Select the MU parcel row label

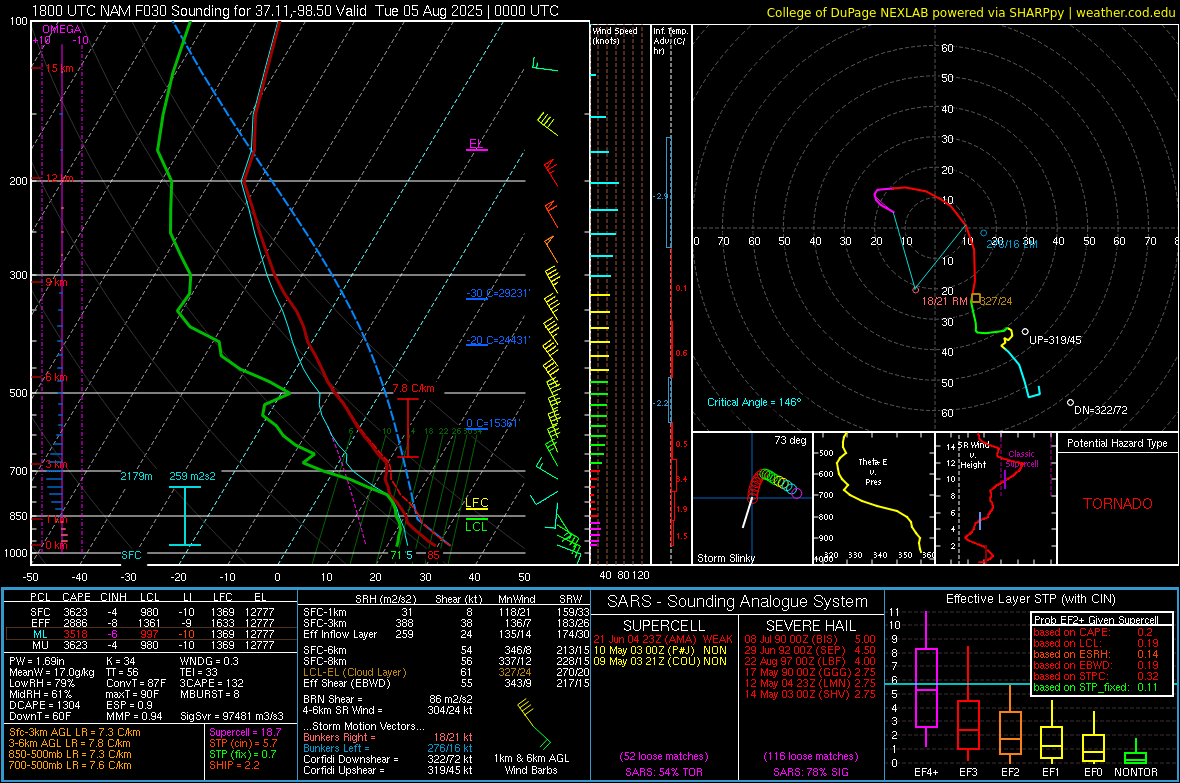click(x=40, y=645)
